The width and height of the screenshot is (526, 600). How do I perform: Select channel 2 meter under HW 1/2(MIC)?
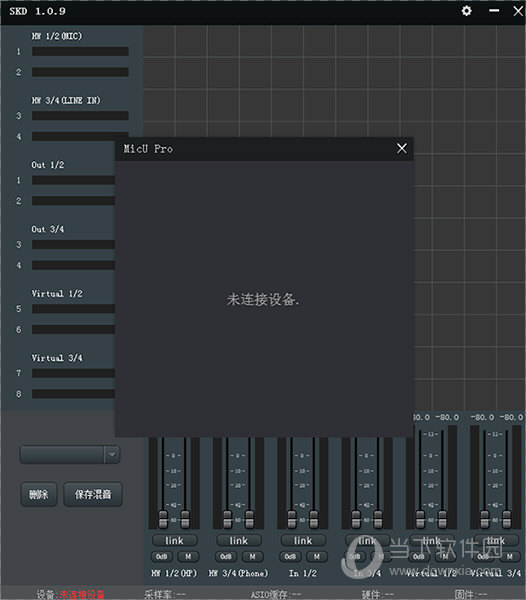pos(80,72)
